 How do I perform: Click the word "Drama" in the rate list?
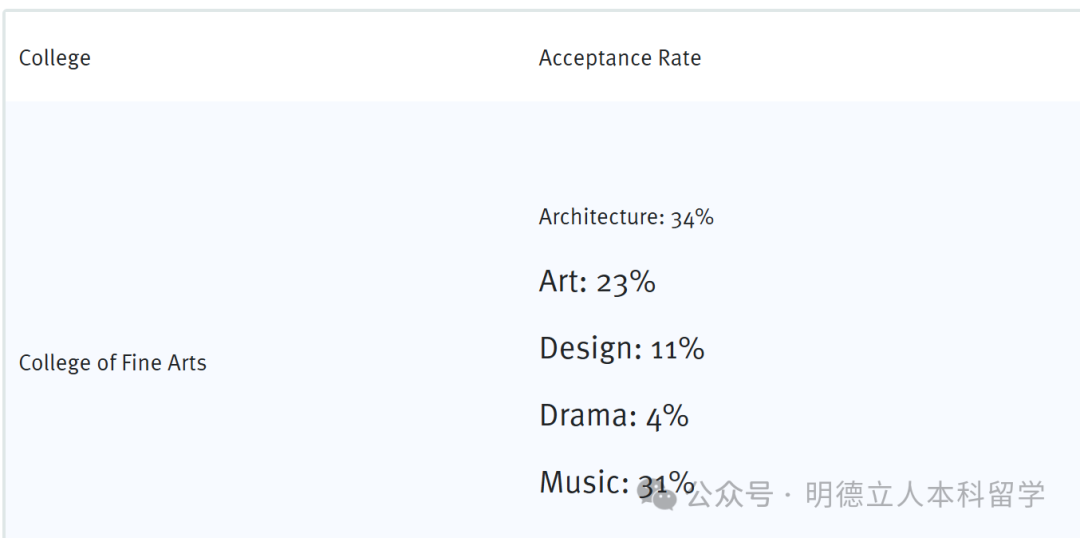(587, 415)
